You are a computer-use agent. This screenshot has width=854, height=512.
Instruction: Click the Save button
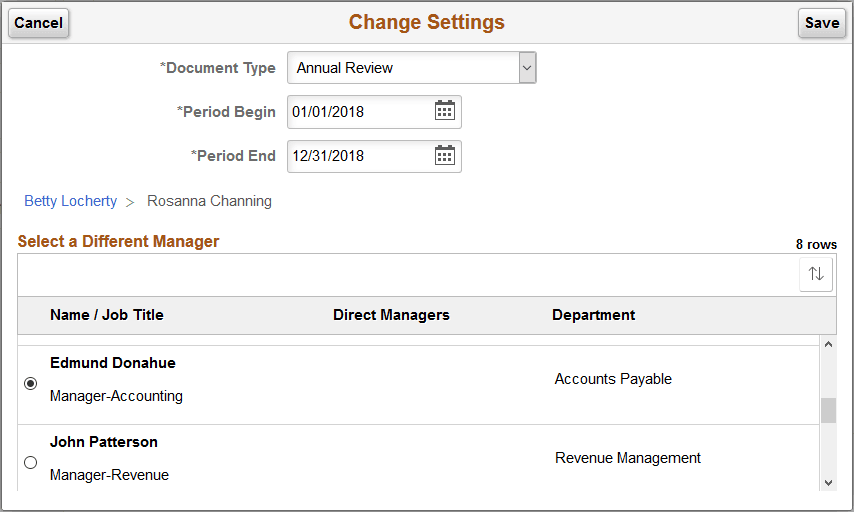pyautogui.click(x=821, y=23)
